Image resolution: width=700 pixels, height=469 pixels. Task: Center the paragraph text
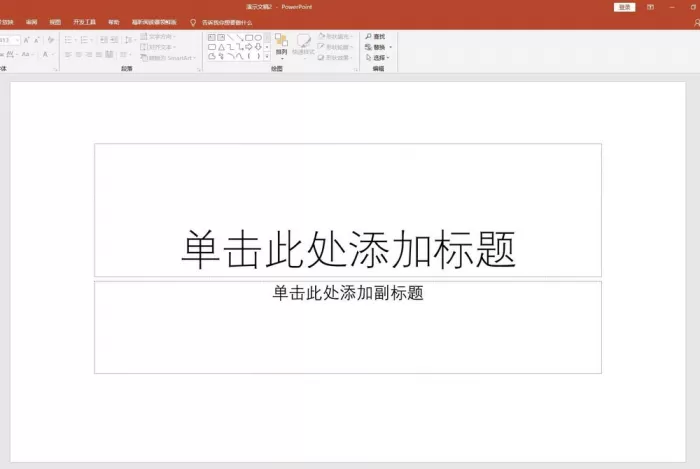pyautogui.click(x=79, y=54)
